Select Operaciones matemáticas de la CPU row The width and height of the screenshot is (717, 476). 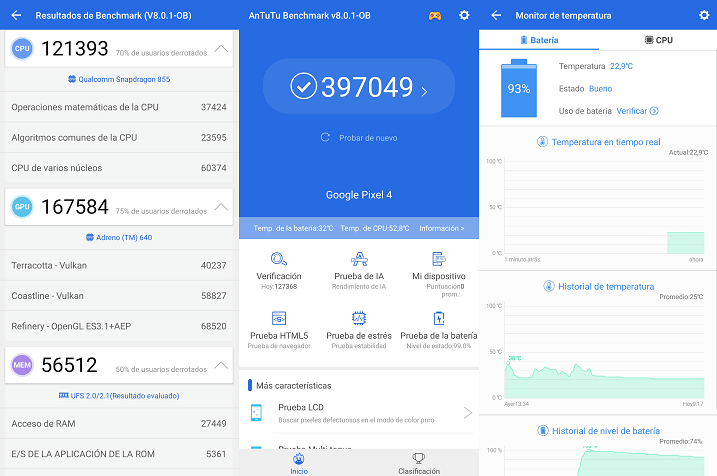tap(119, 107)
